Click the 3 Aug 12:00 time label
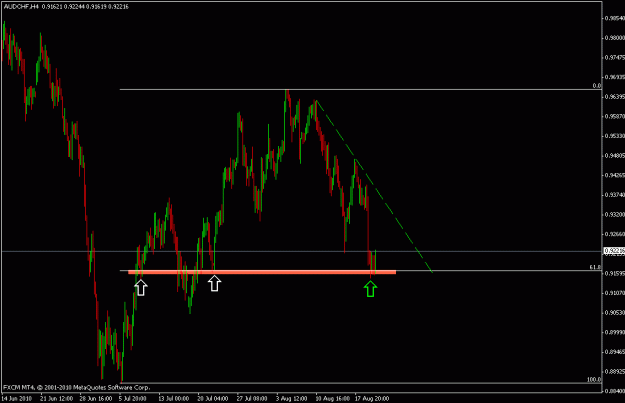The image size is (625, 403). 292,398
